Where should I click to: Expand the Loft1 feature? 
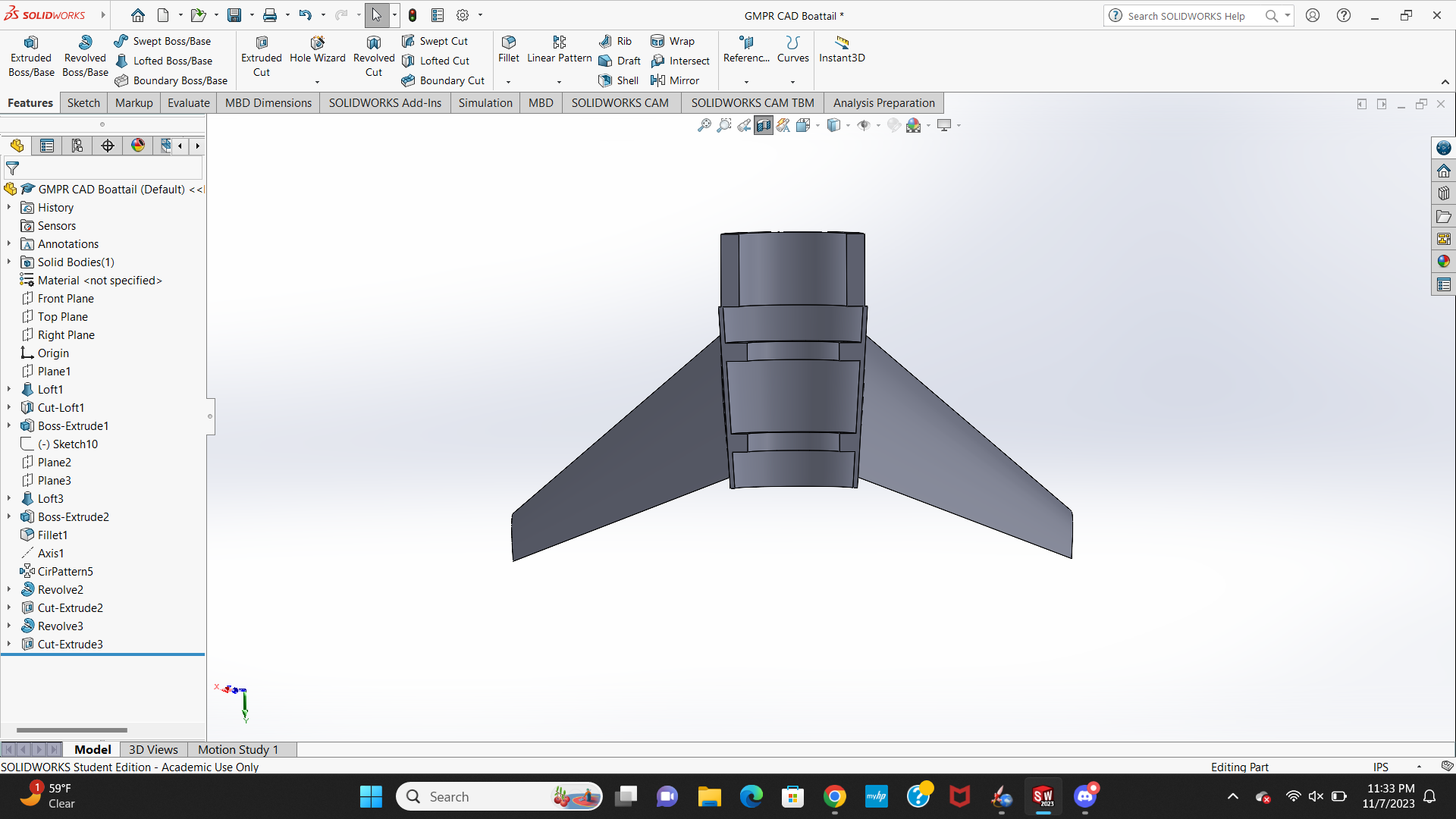(x=9, y=389)
